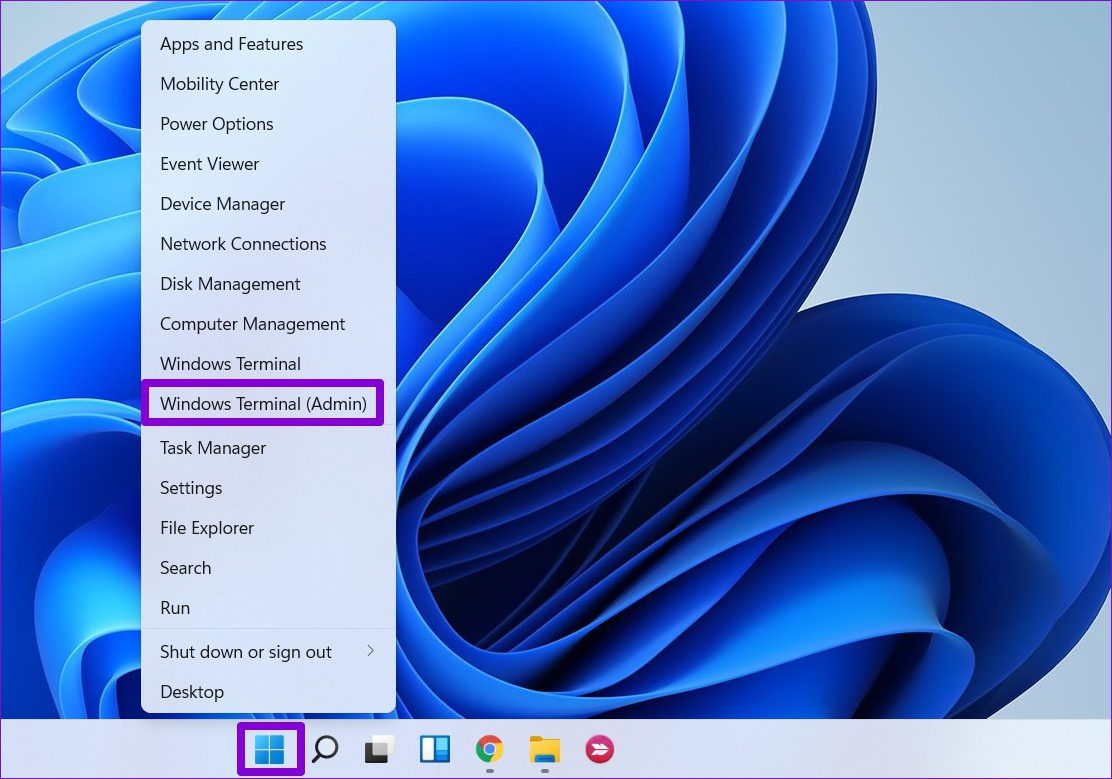Open Event Viewer
This screenshot has height=779, width=1112.
[209, 163]
